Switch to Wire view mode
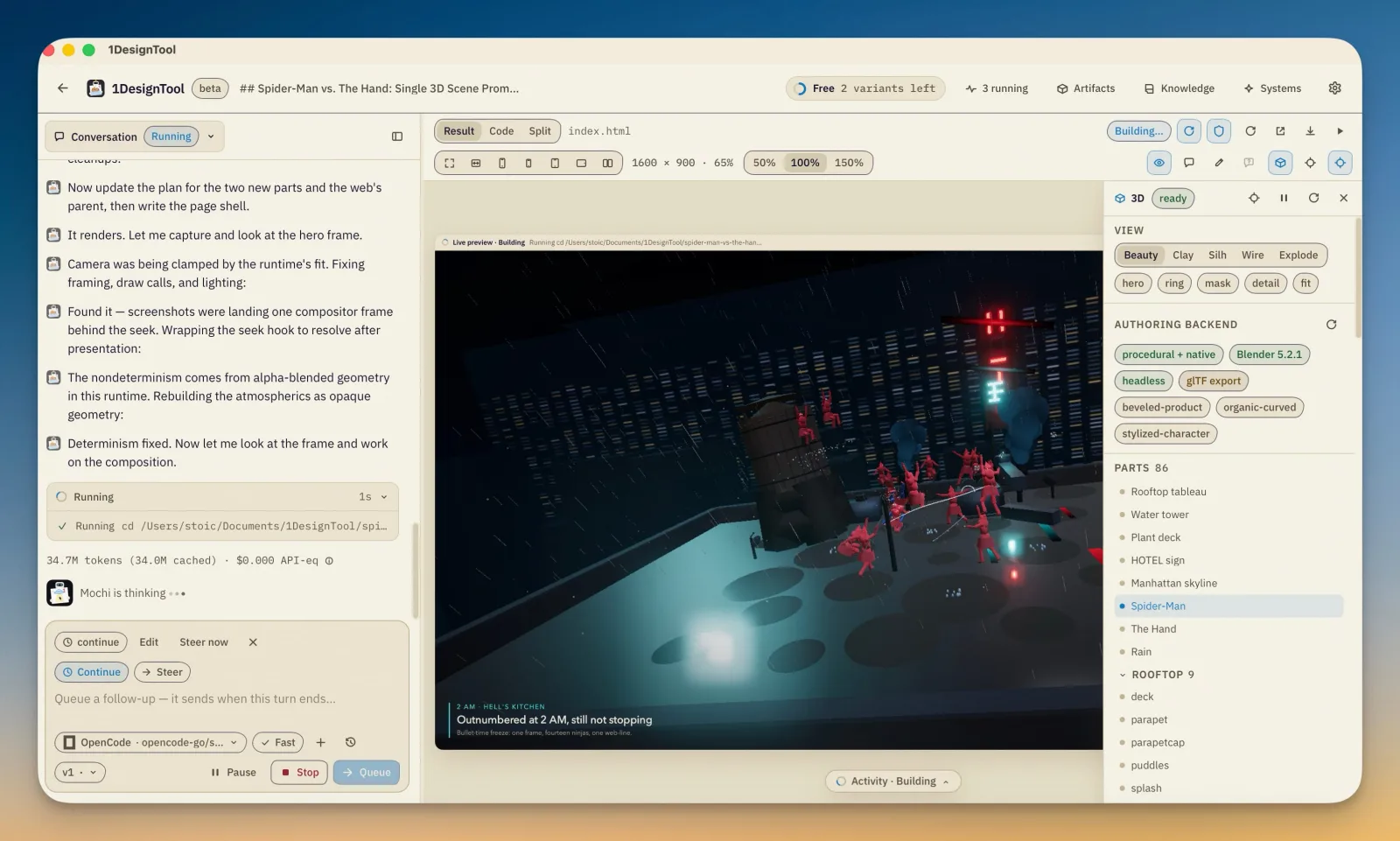 1252,256
